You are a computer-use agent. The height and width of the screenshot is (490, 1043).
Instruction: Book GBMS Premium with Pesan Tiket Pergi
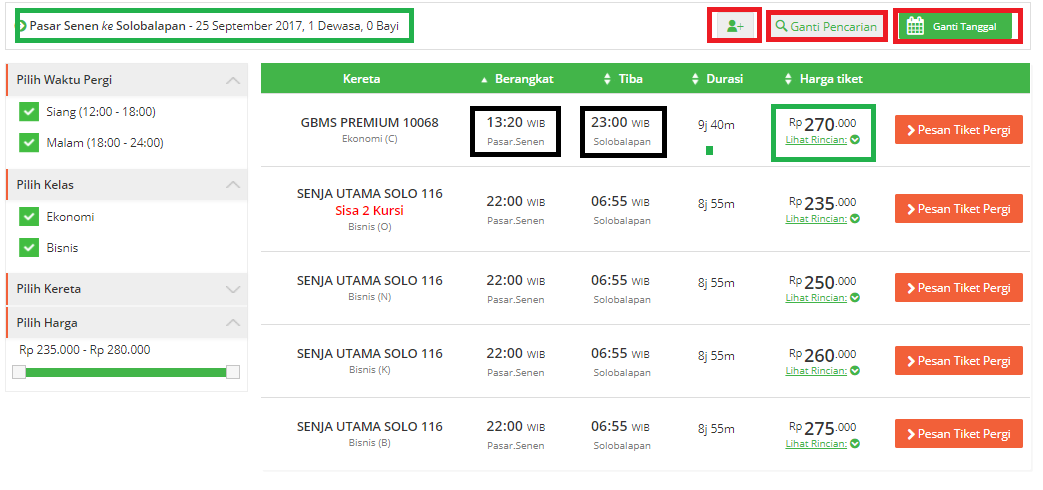click(958, 129)
